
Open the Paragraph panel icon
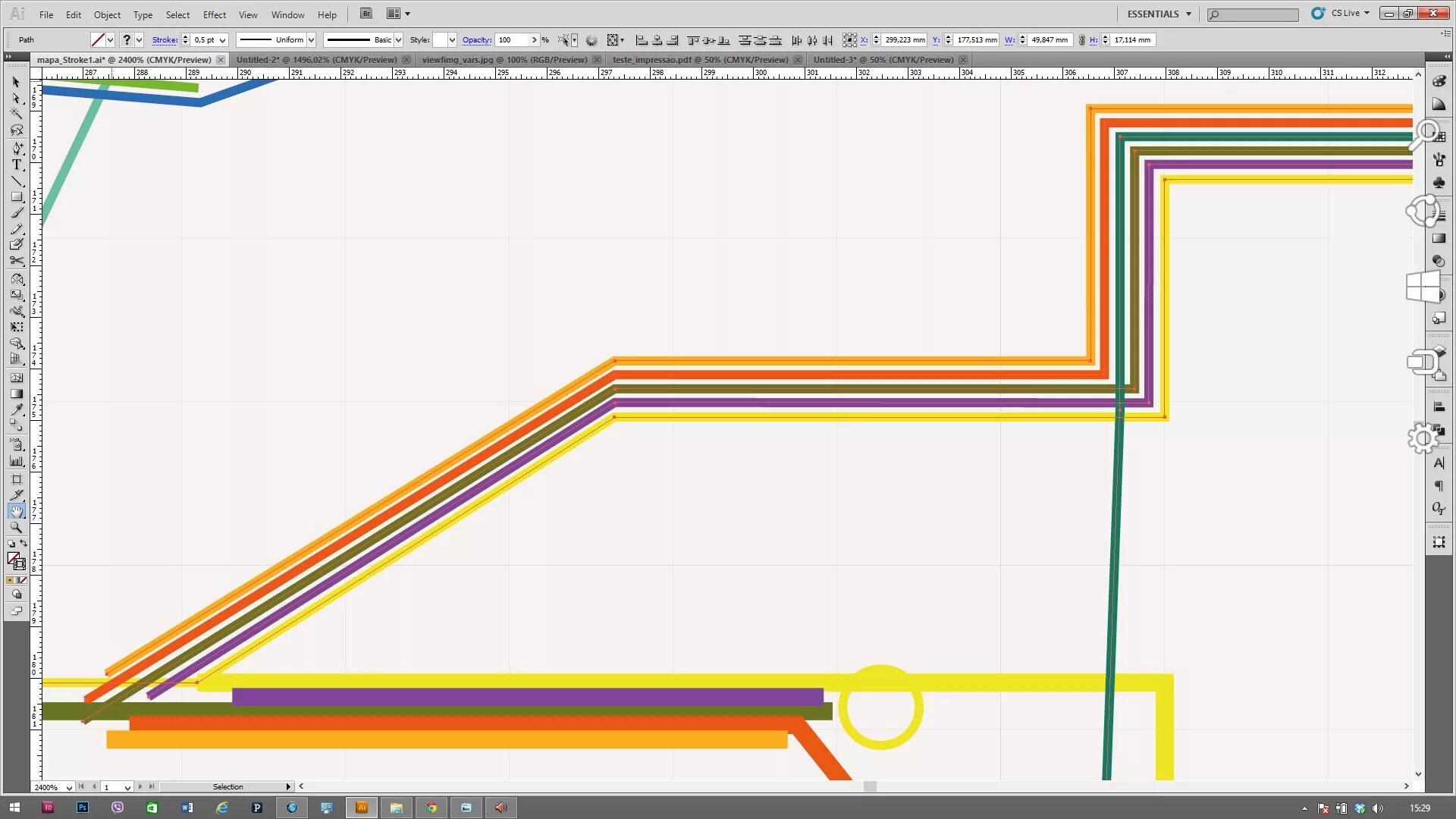click(x=1439, y=486)
